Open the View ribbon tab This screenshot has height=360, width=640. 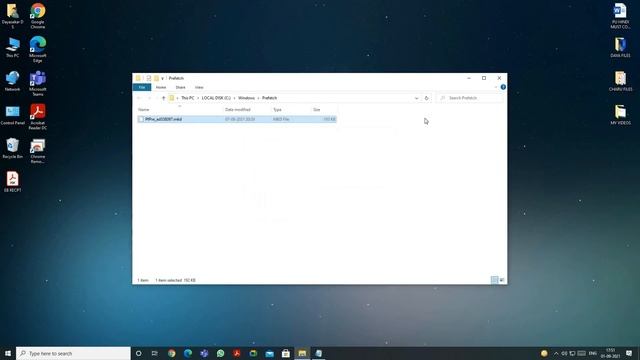(199, 87)
